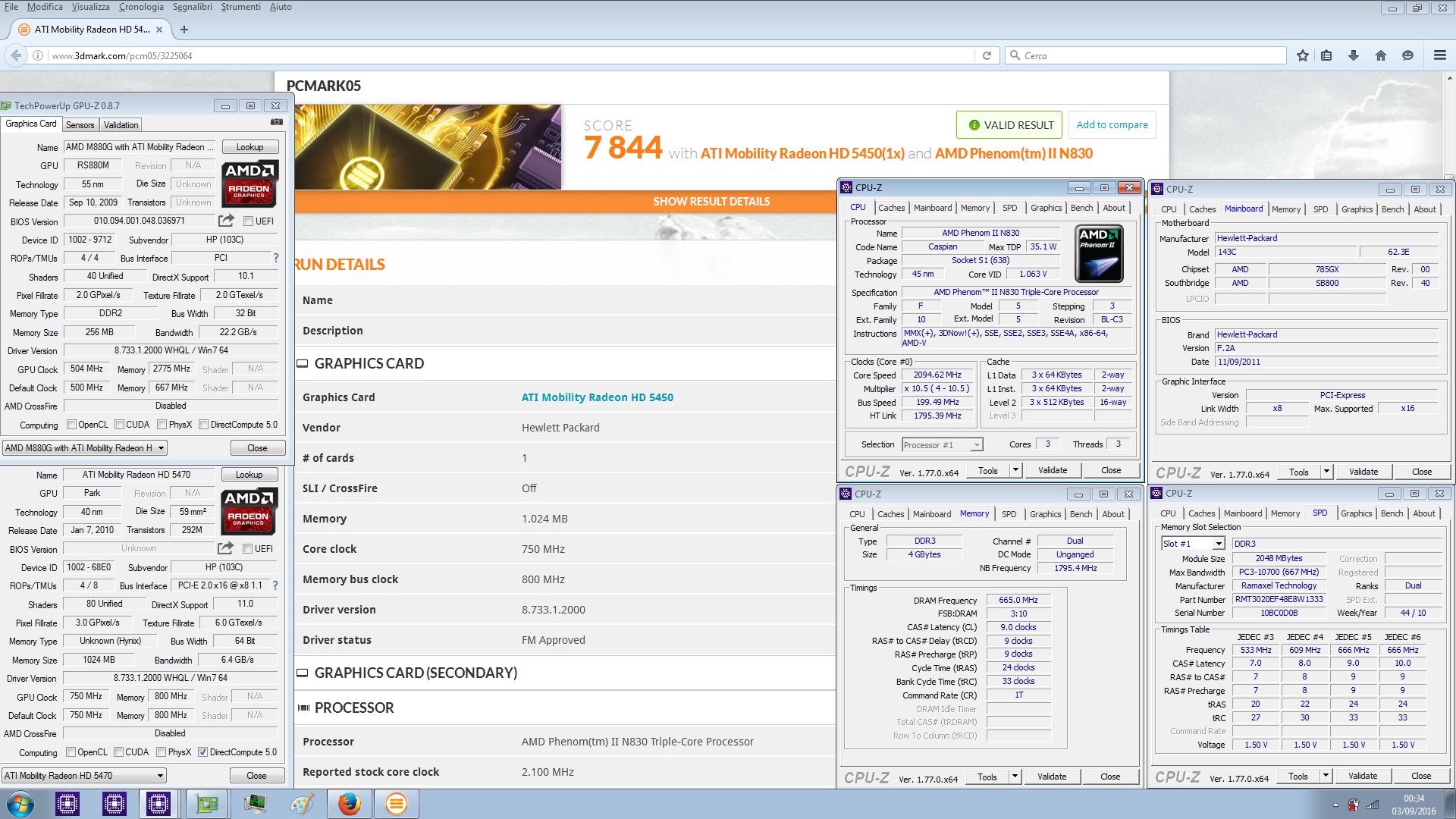1456x819 pixels.
Task: Open the orange 3DMark taskbar icon
Action: tap(397, 804)
